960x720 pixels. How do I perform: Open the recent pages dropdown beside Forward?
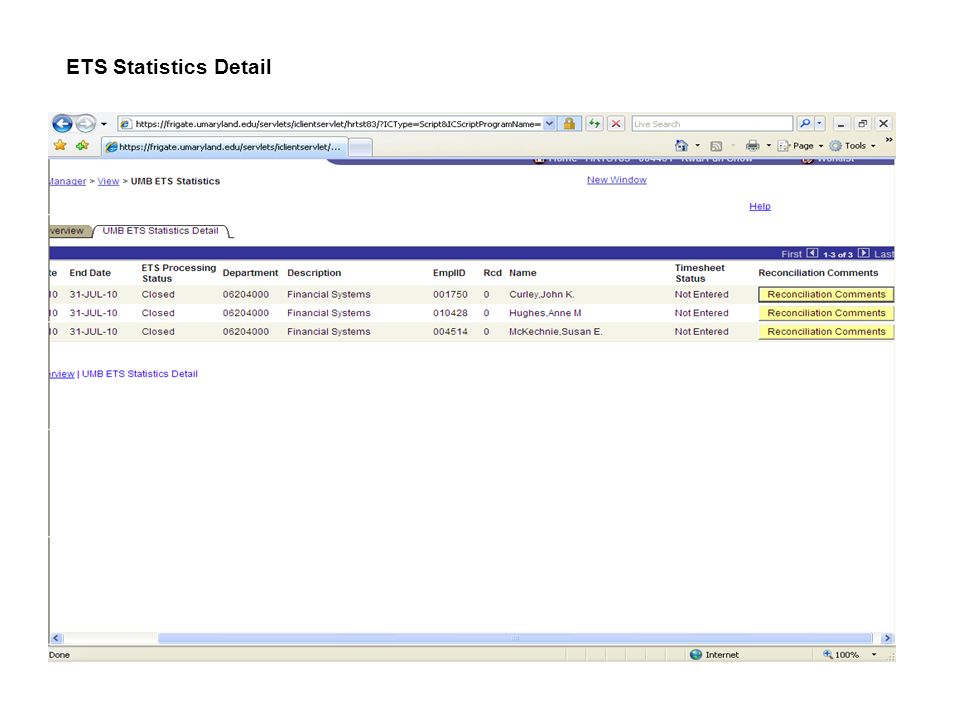pos(104,124)
